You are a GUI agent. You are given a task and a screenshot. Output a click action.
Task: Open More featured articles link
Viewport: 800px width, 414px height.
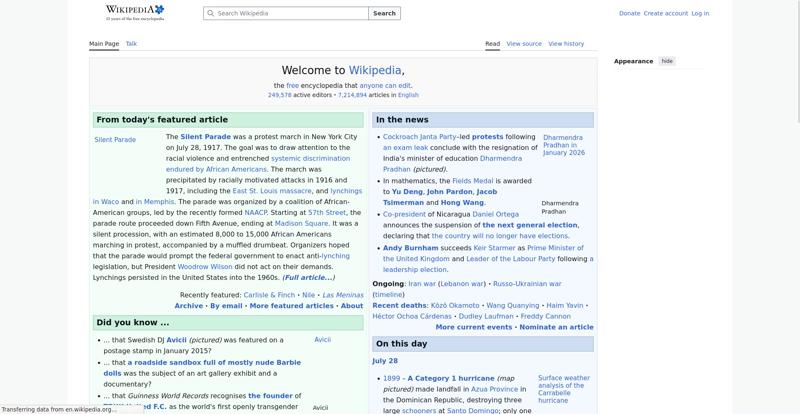291,306
